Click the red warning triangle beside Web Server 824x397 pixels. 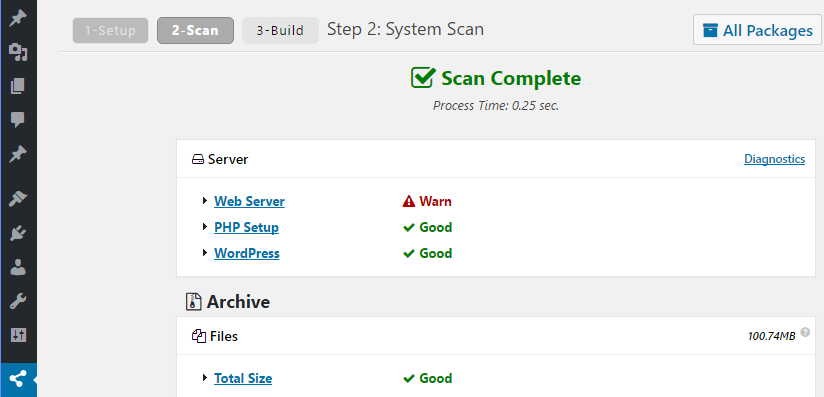click(x=409, y=201)
